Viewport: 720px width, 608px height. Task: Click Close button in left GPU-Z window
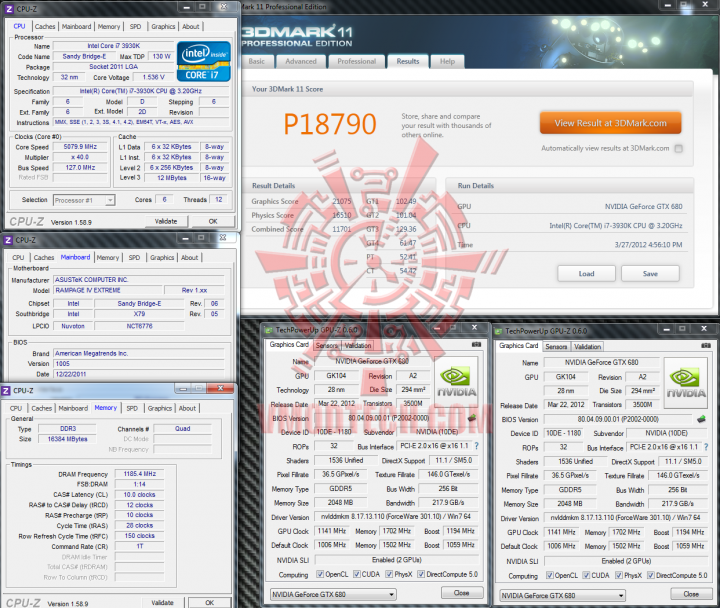461,593
